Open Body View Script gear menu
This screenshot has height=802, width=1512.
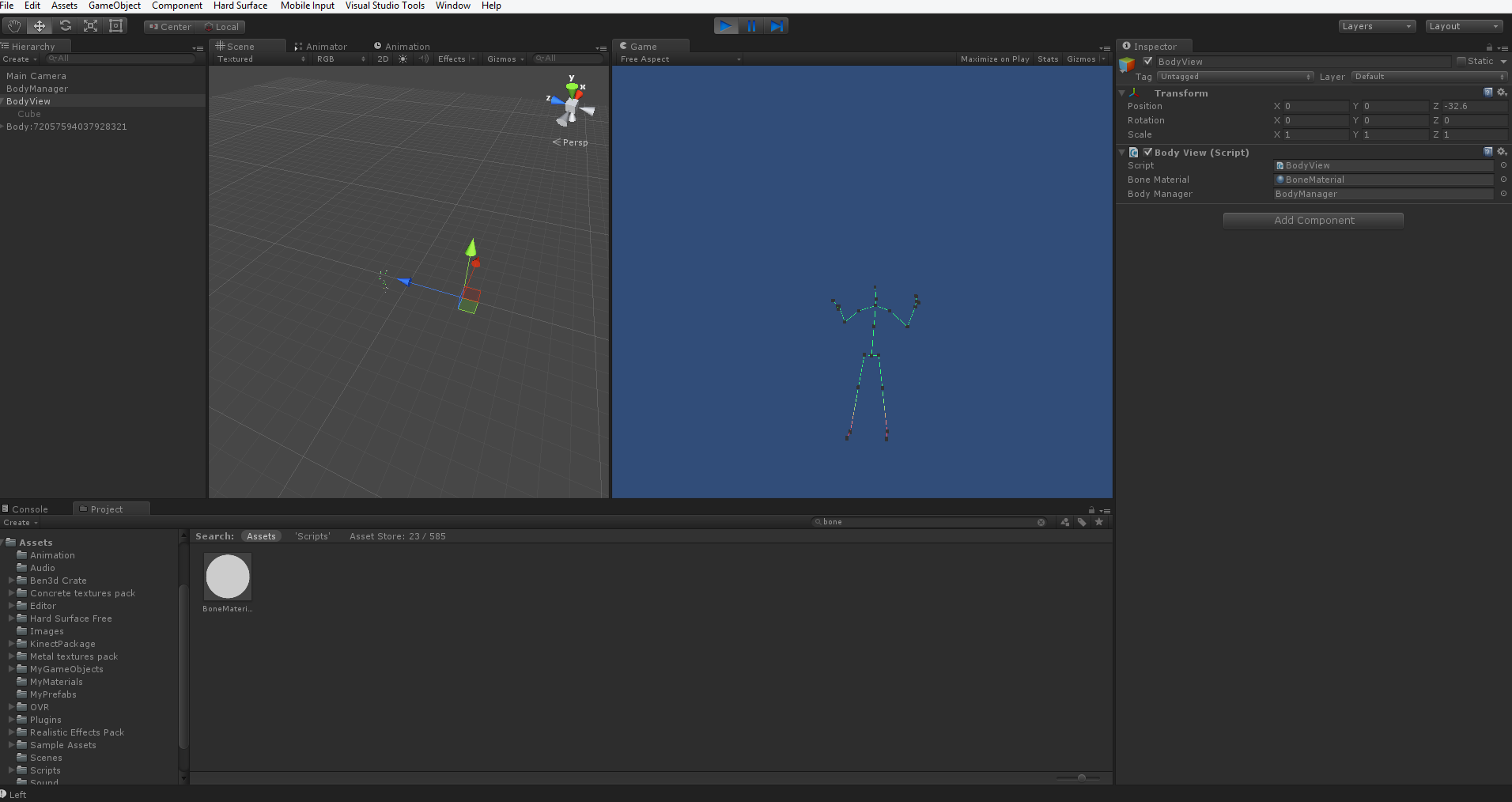point(1502,152)
